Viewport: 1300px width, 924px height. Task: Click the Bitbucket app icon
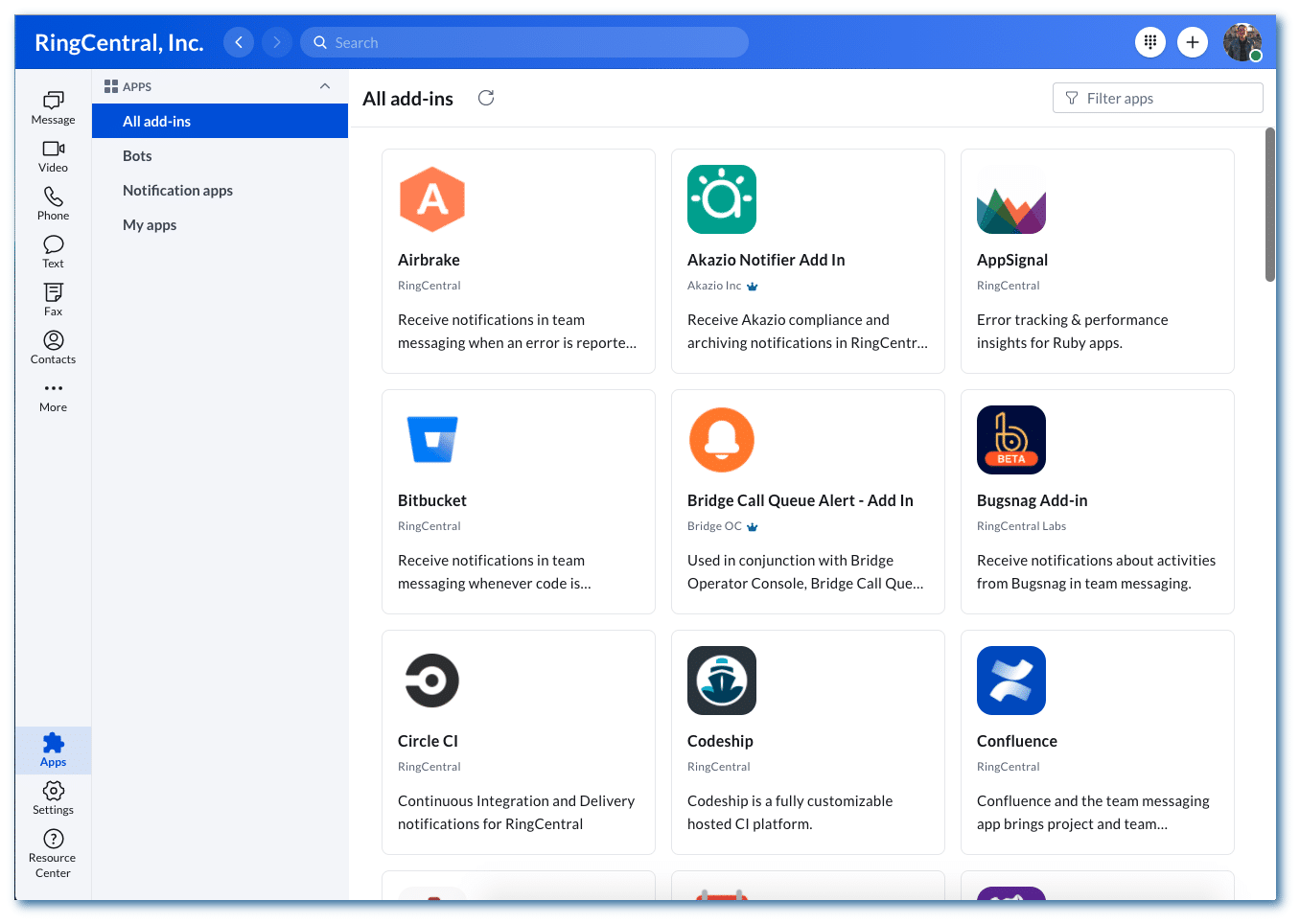coord(432,440)
